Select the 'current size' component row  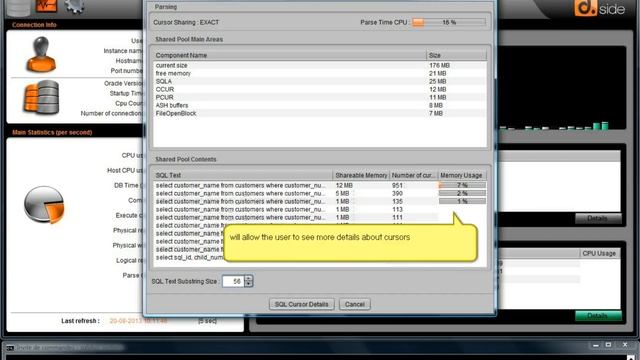[320, 65]
